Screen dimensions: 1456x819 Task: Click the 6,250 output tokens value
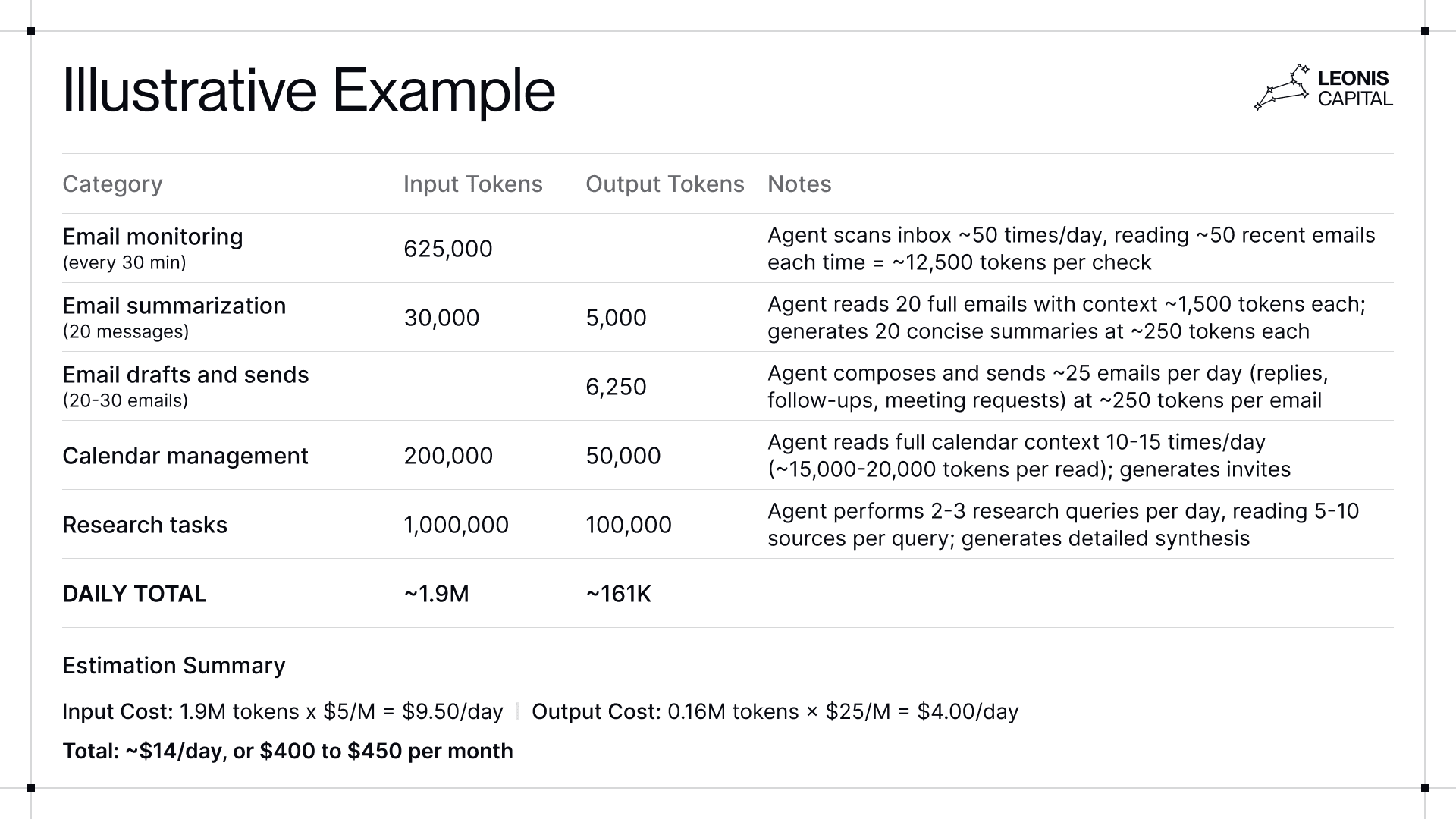pos(616,387)
